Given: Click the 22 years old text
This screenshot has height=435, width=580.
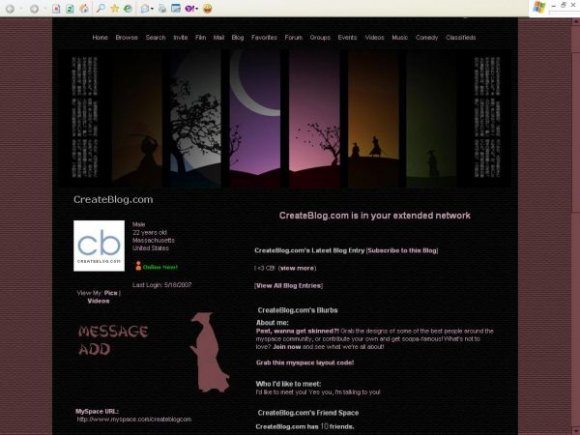Looking at the screenshot, I should point(149,232).
